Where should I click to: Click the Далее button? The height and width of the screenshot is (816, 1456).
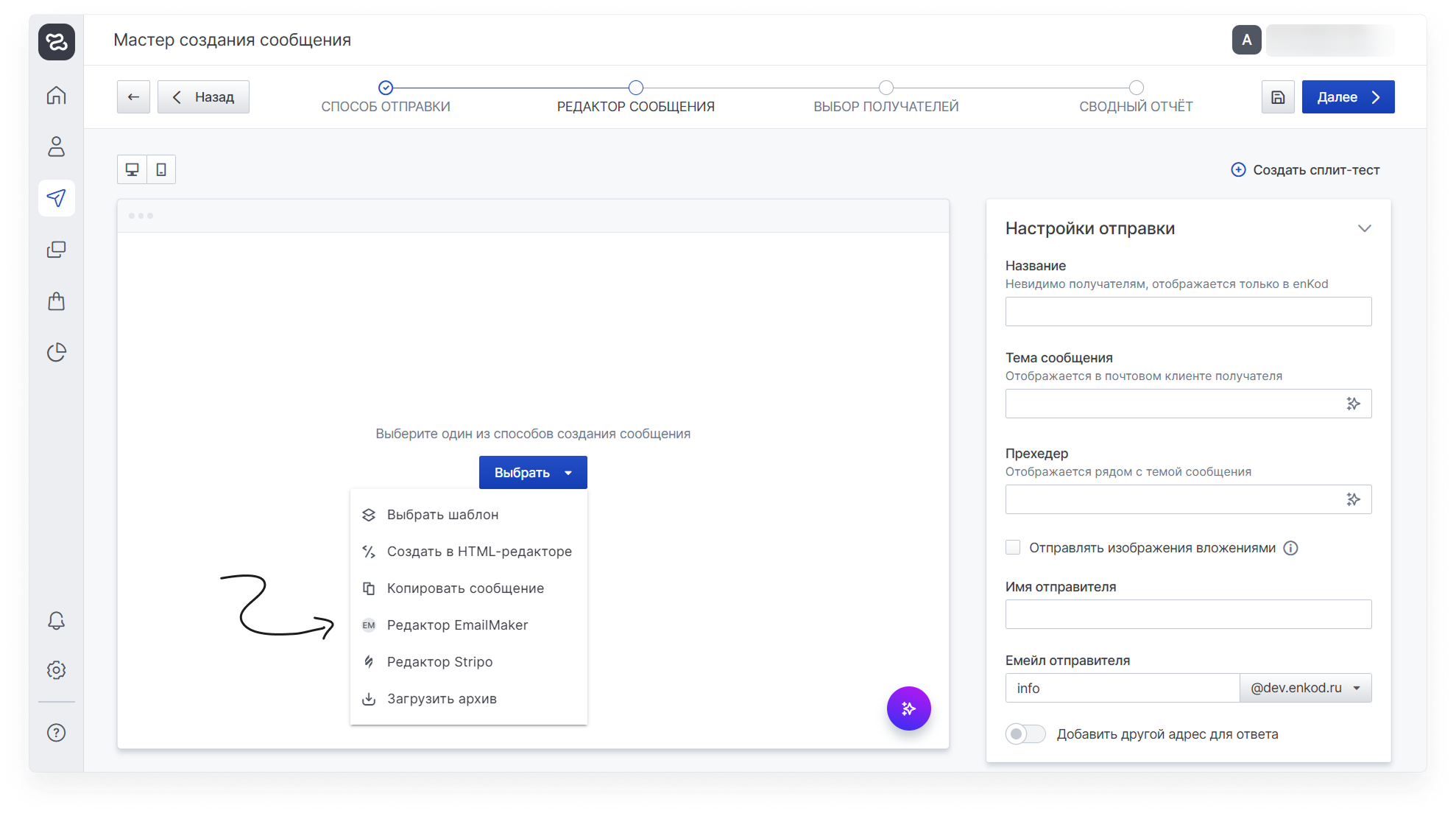point(1348,97)
